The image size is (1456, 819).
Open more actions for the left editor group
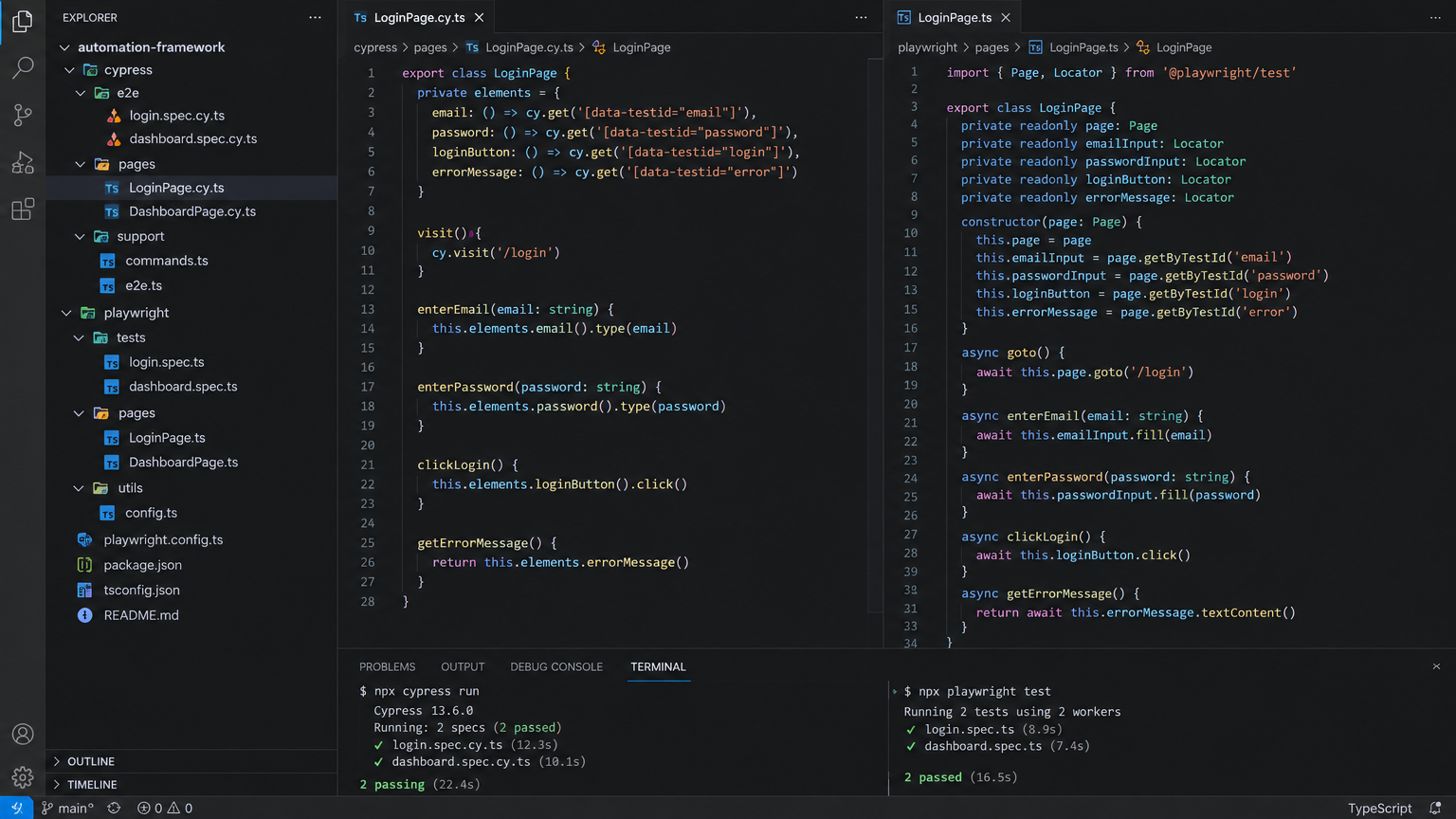click(x=861, y=17)
